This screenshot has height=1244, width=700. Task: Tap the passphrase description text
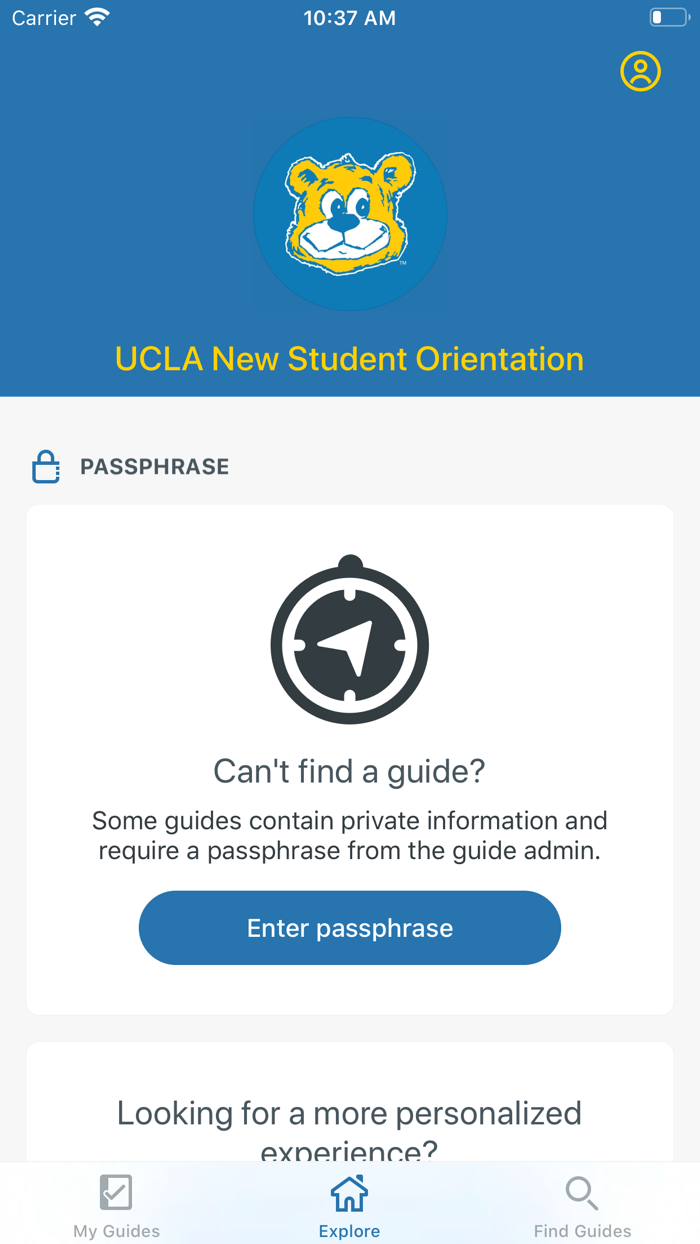(x=349, y=835)
